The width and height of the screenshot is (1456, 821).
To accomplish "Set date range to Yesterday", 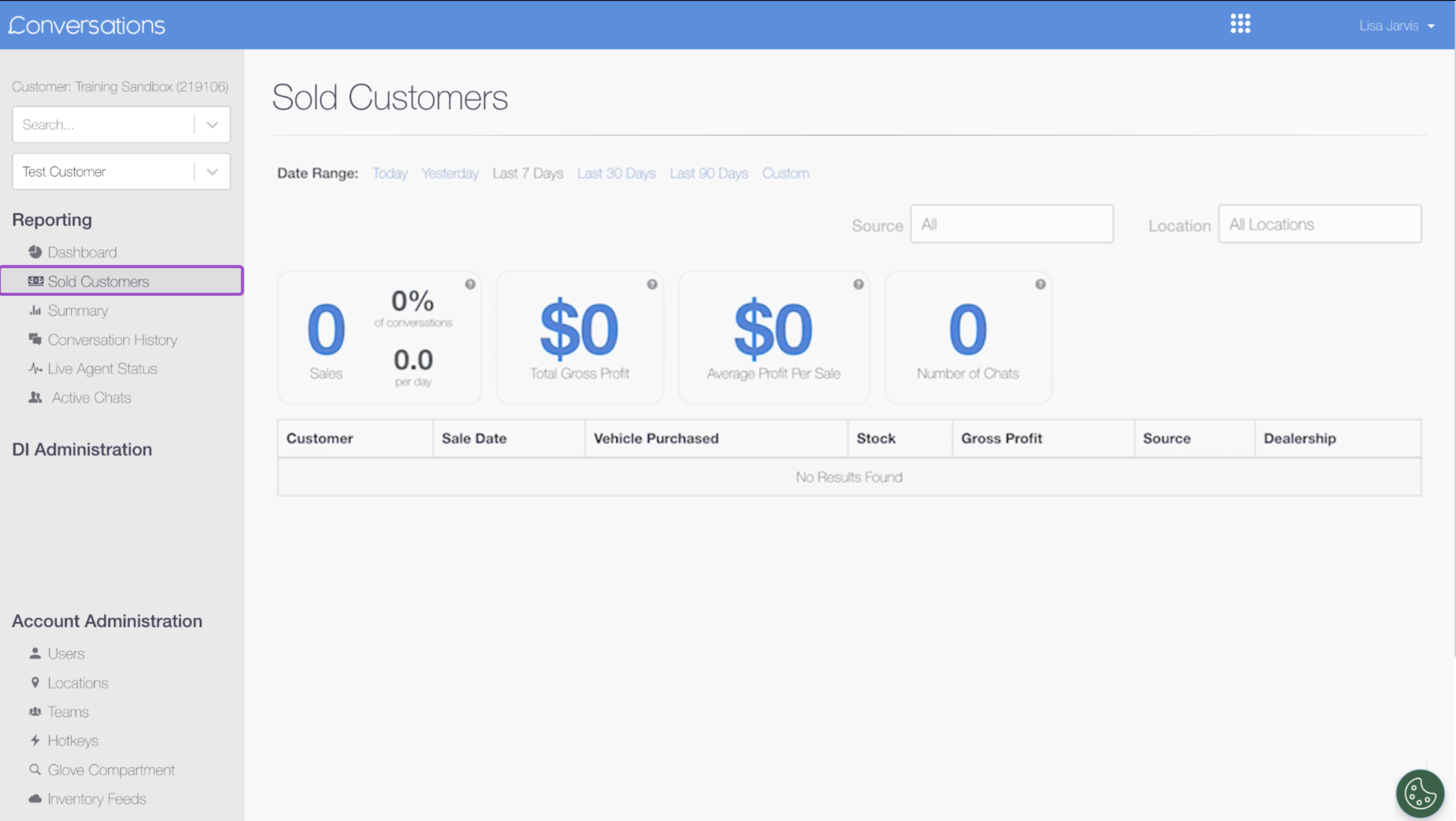I will (450, 173).
